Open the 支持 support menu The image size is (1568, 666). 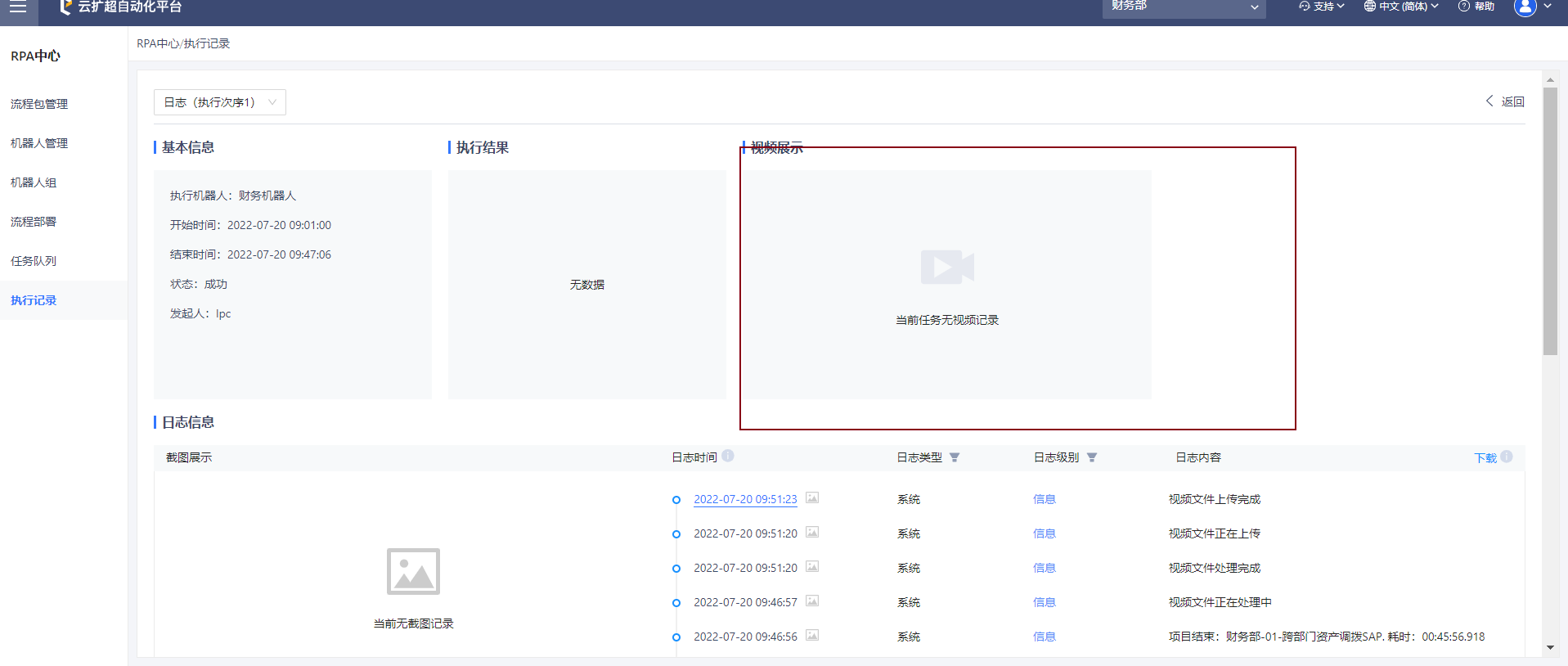click(1322, 7)
